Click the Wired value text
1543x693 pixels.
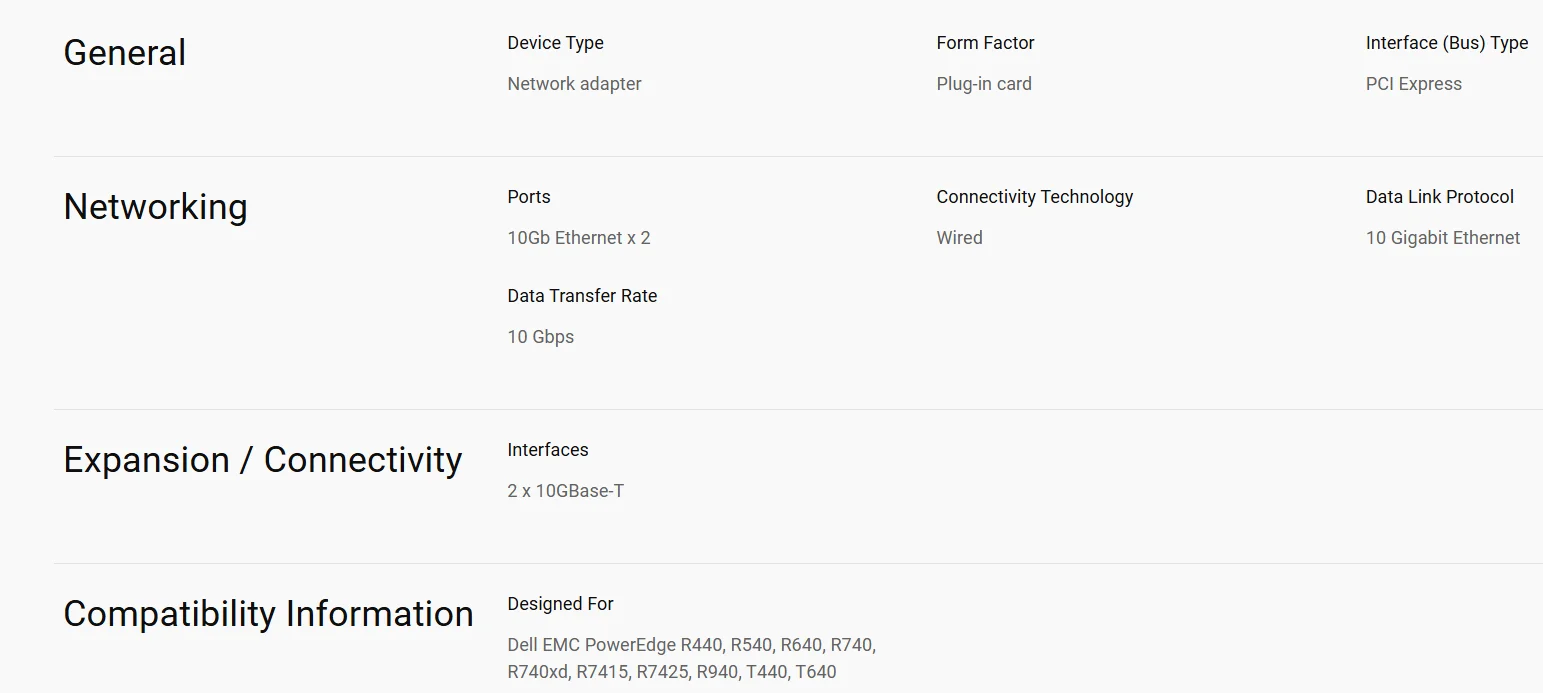960,238
